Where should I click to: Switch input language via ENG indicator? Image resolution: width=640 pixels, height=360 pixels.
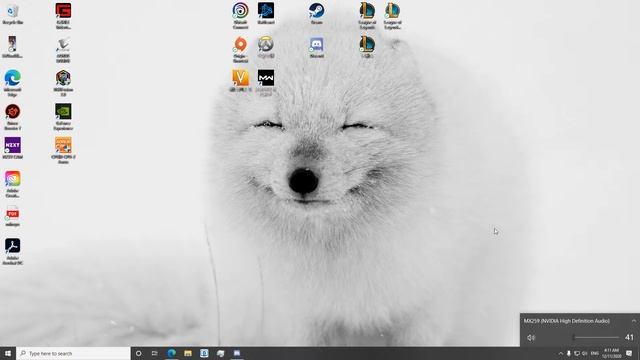pyautogui.click(x=595, y=353)
